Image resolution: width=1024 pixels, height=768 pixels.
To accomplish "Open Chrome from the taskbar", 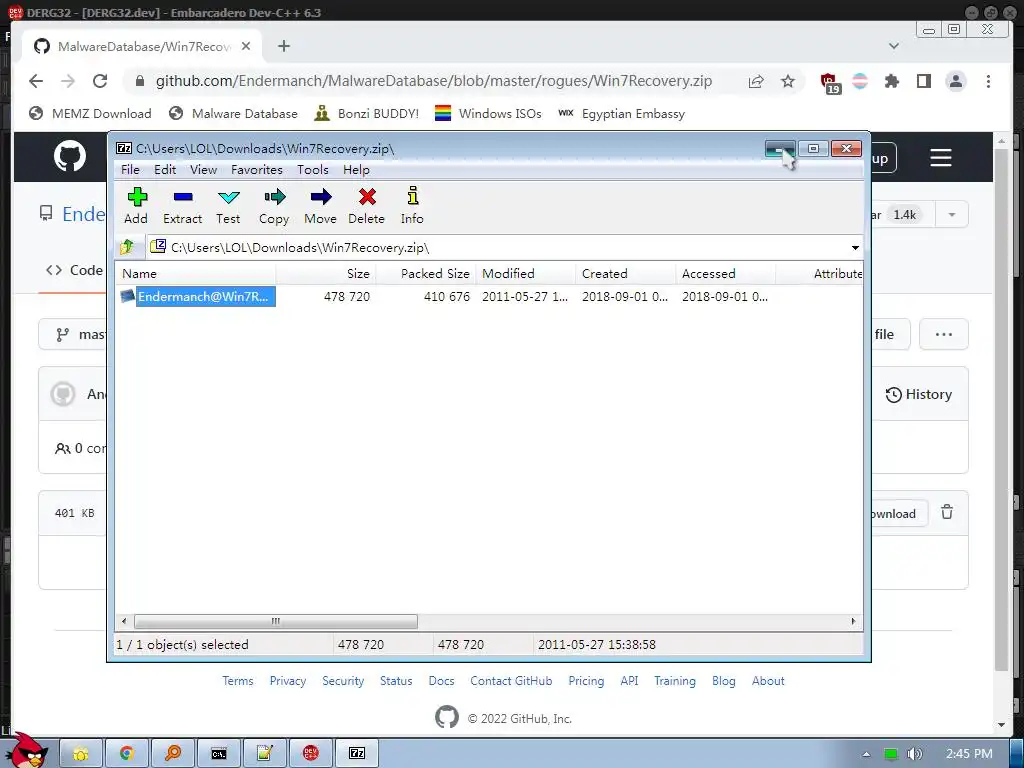I will pos(127,754).
